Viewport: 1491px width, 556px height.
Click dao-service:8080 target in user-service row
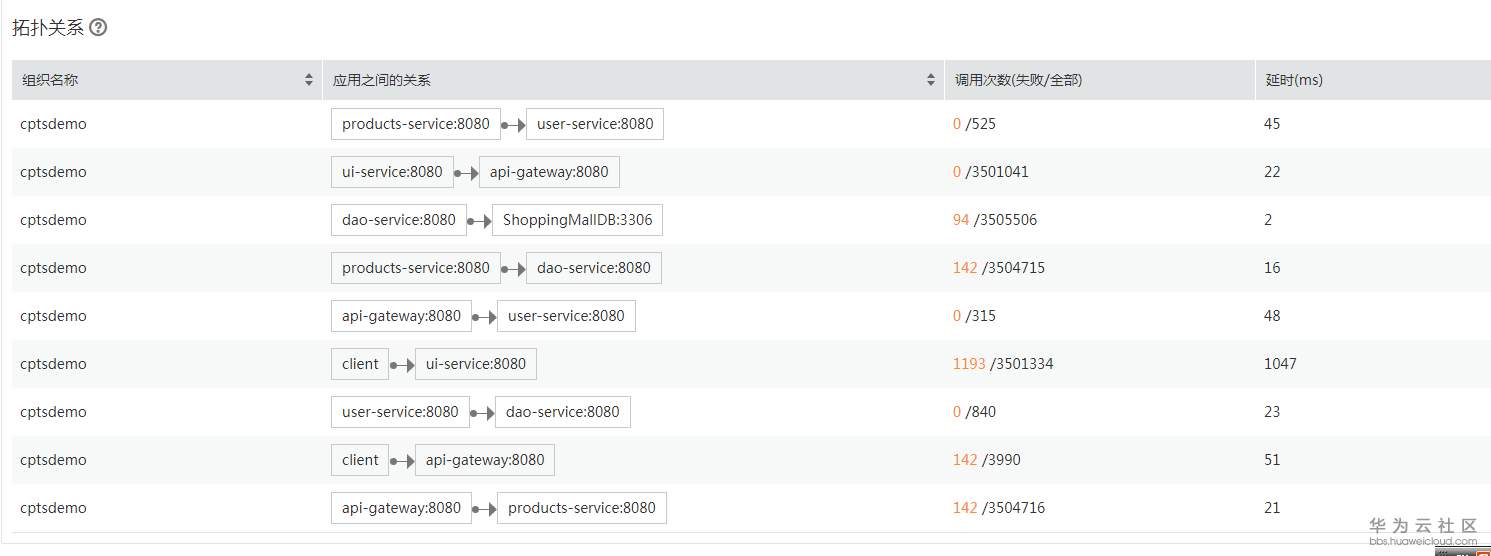563,412
